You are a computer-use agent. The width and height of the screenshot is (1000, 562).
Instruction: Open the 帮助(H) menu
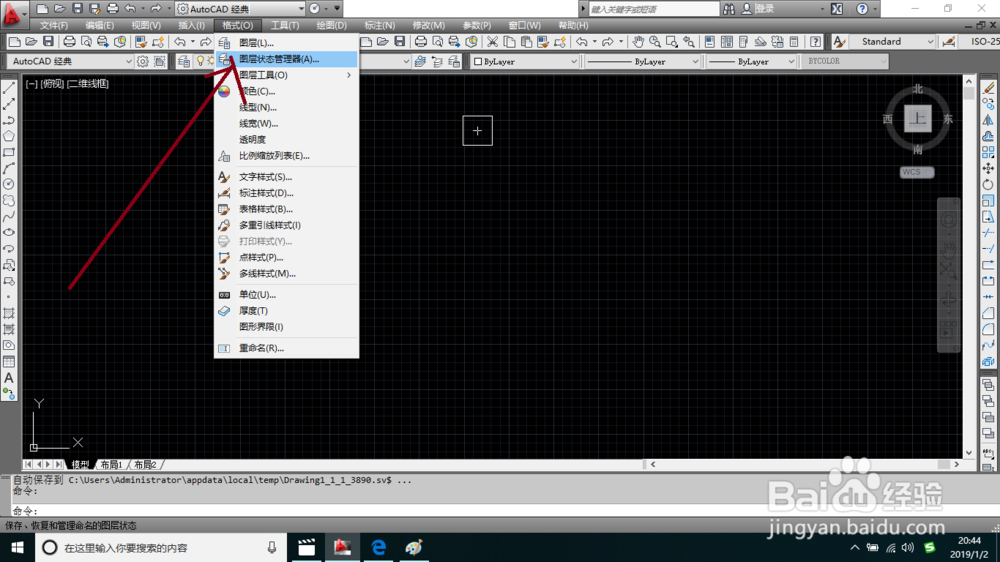tap(573, 26)
